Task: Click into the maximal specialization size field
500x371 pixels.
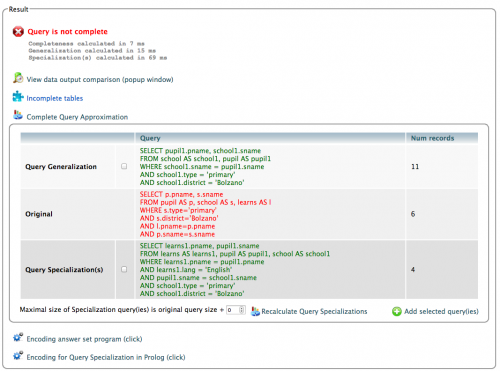Action: (x=233, y=310)
